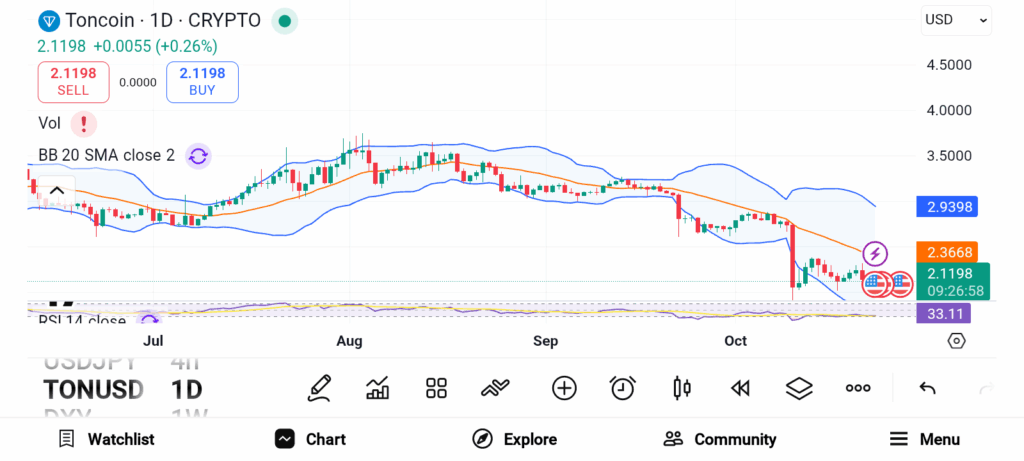1024x461 pixels.
Task: Undo the last chart action
Action: pos(927,388)
